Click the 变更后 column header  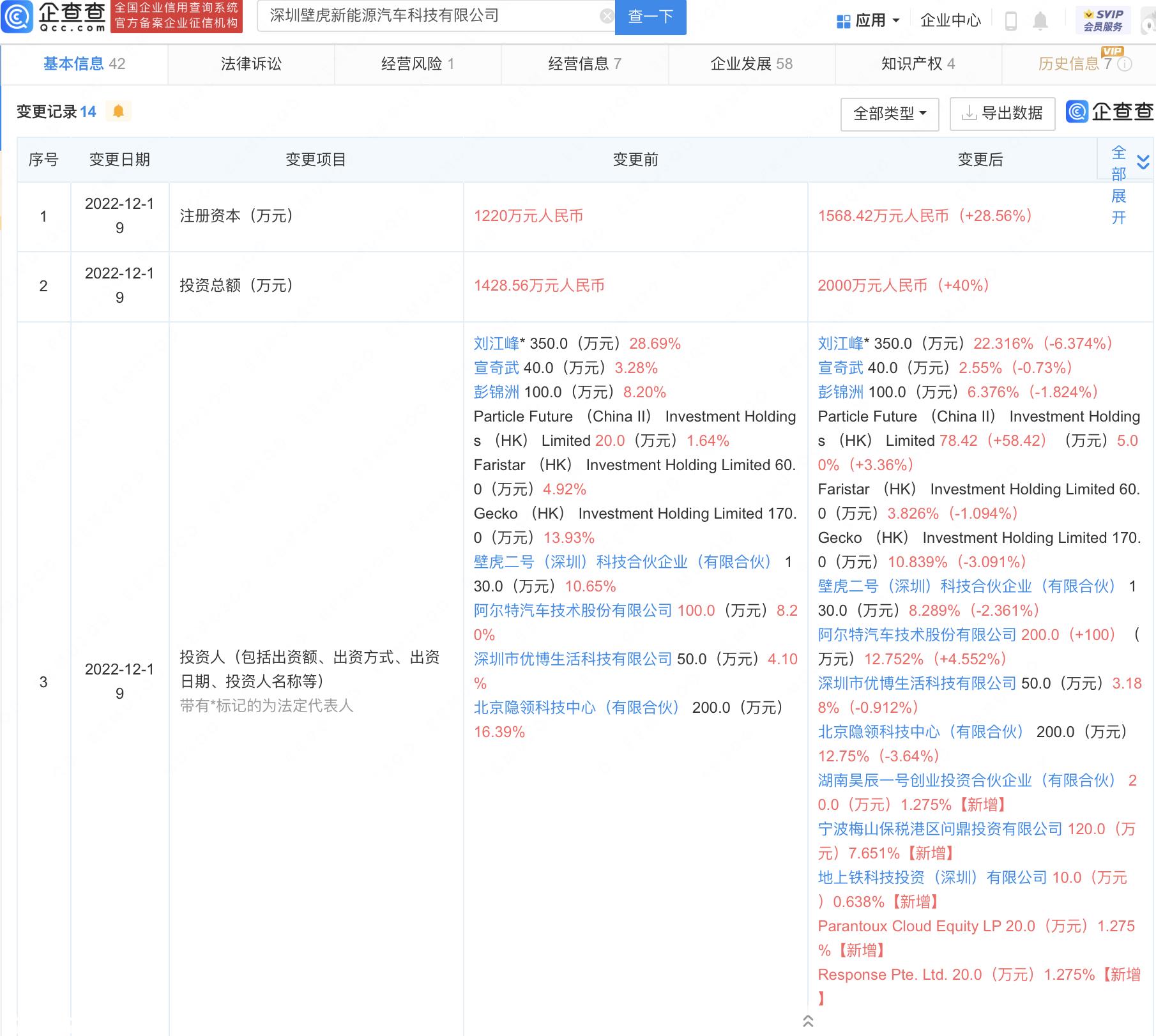980,160
